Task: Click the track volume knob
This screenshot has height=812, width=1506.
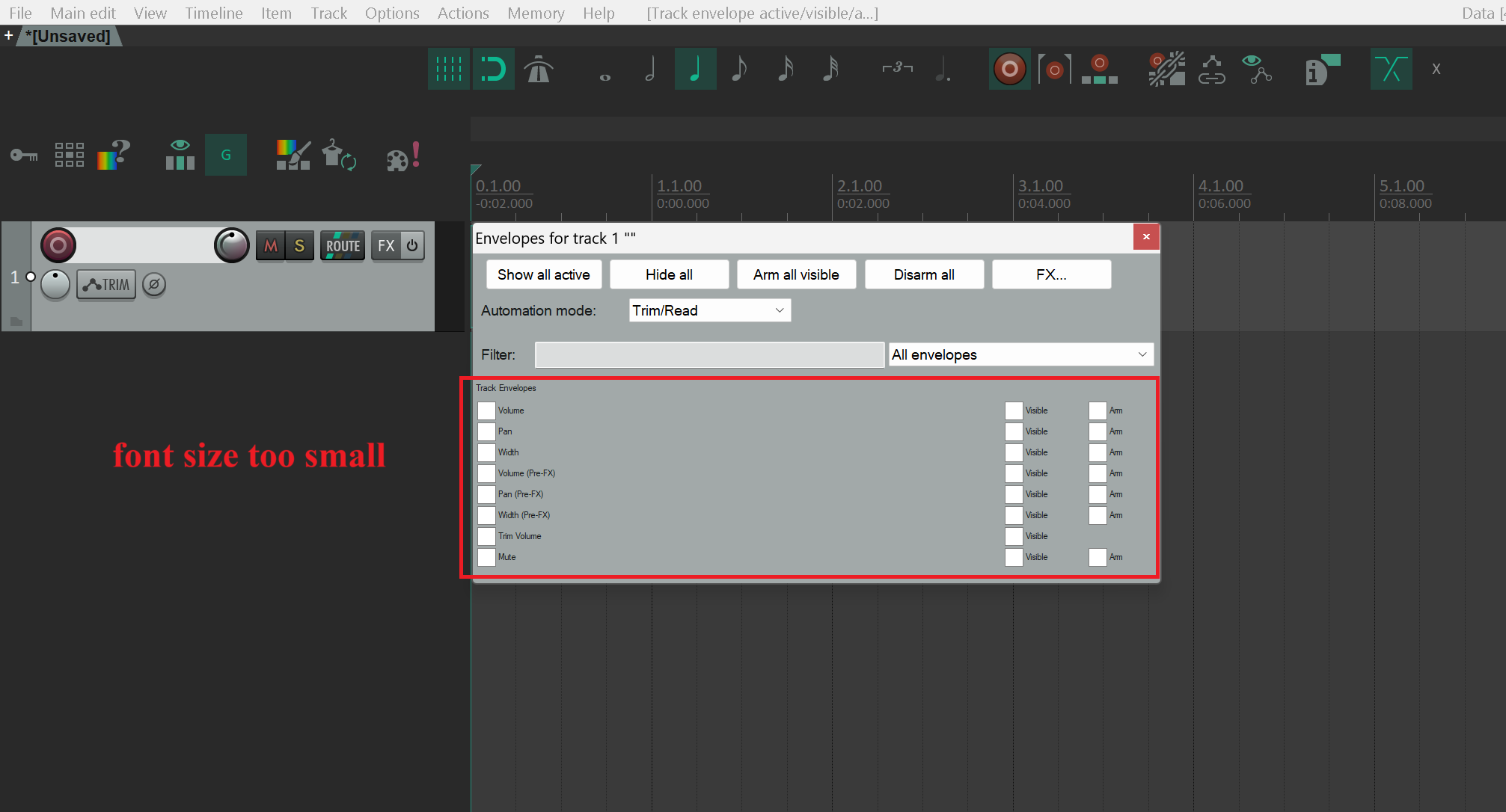Action: click(231, 245)
